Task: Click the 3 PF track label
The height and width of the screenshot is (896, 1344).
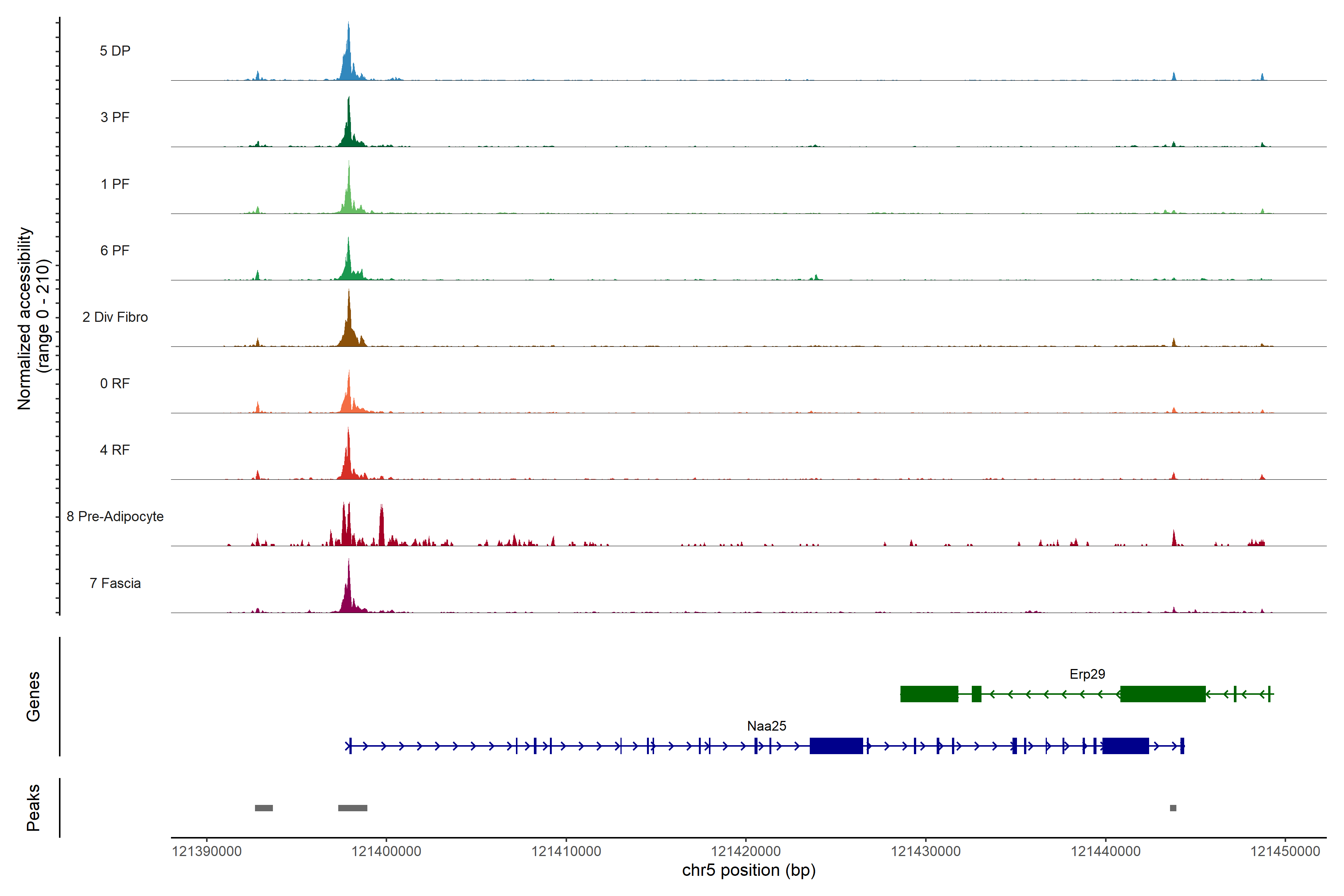Action: point(115,117)
